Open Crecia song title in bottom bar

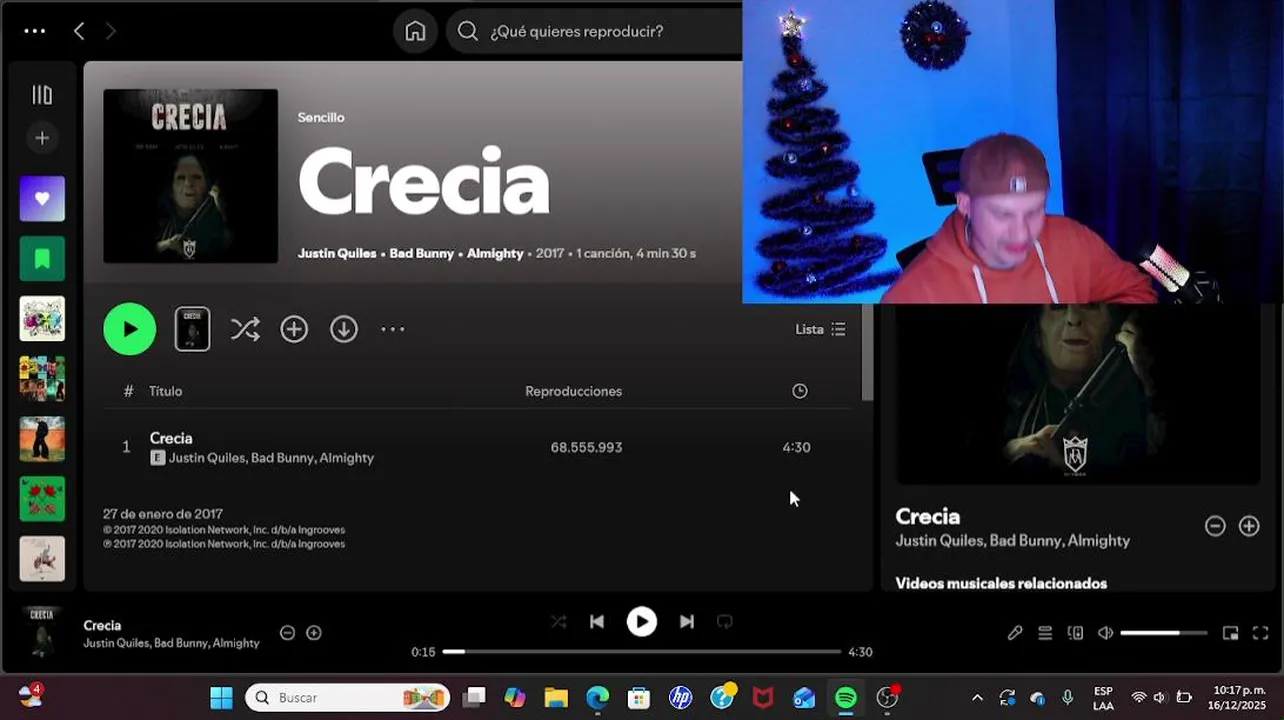[x=102, y=625]
